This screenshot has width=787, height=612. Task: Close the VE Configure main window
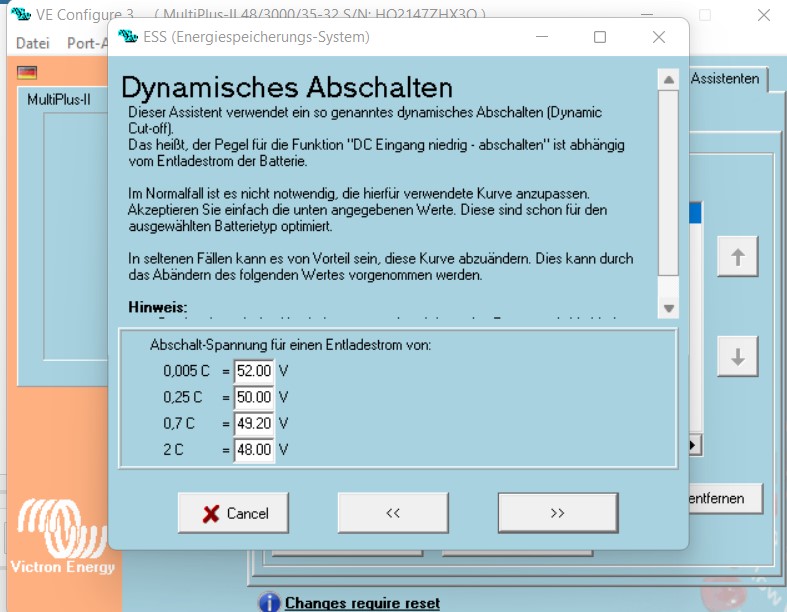[x=763, y=15]
